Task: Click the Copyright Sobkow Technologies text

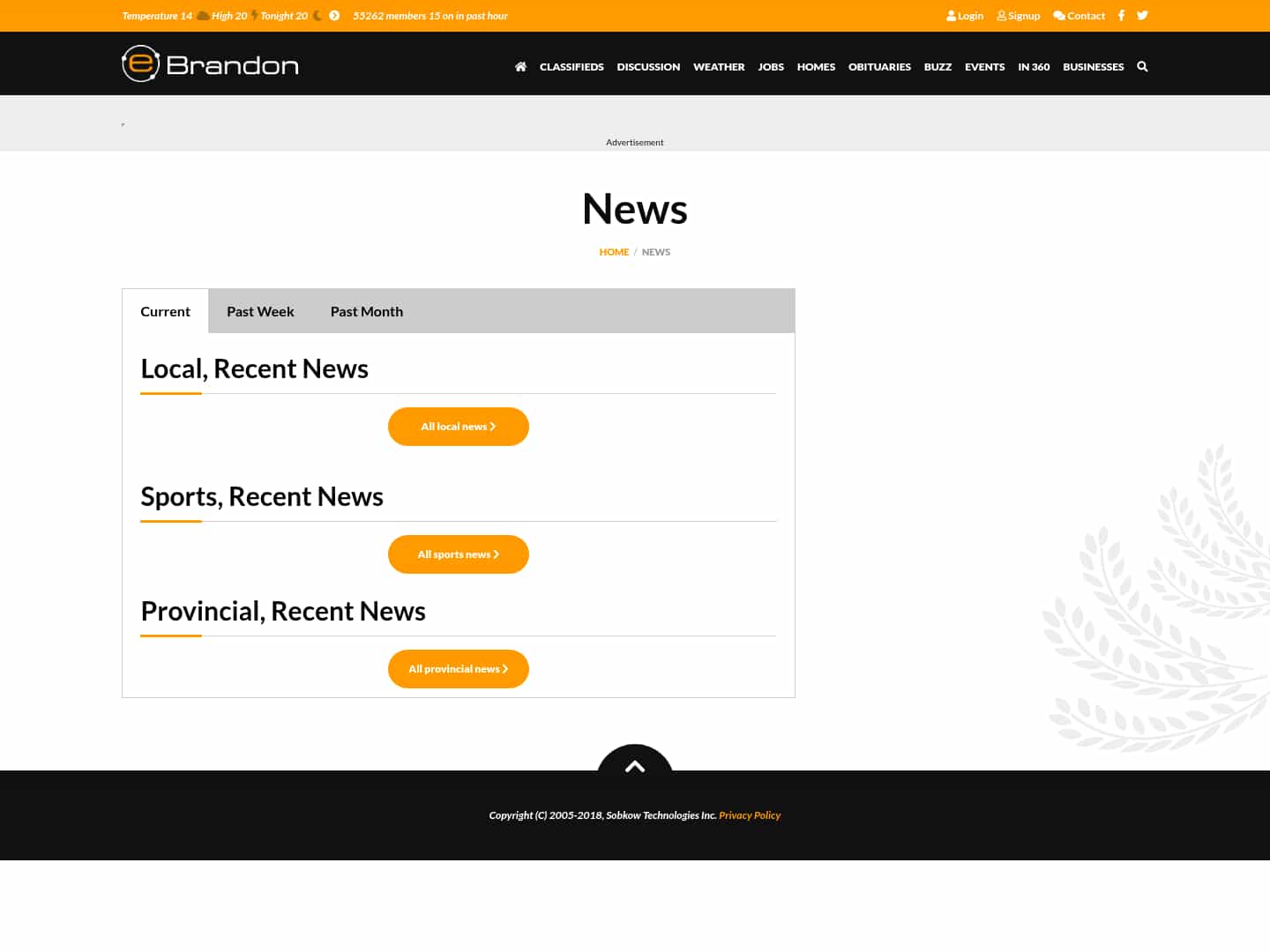Action: tap(603, 815)
